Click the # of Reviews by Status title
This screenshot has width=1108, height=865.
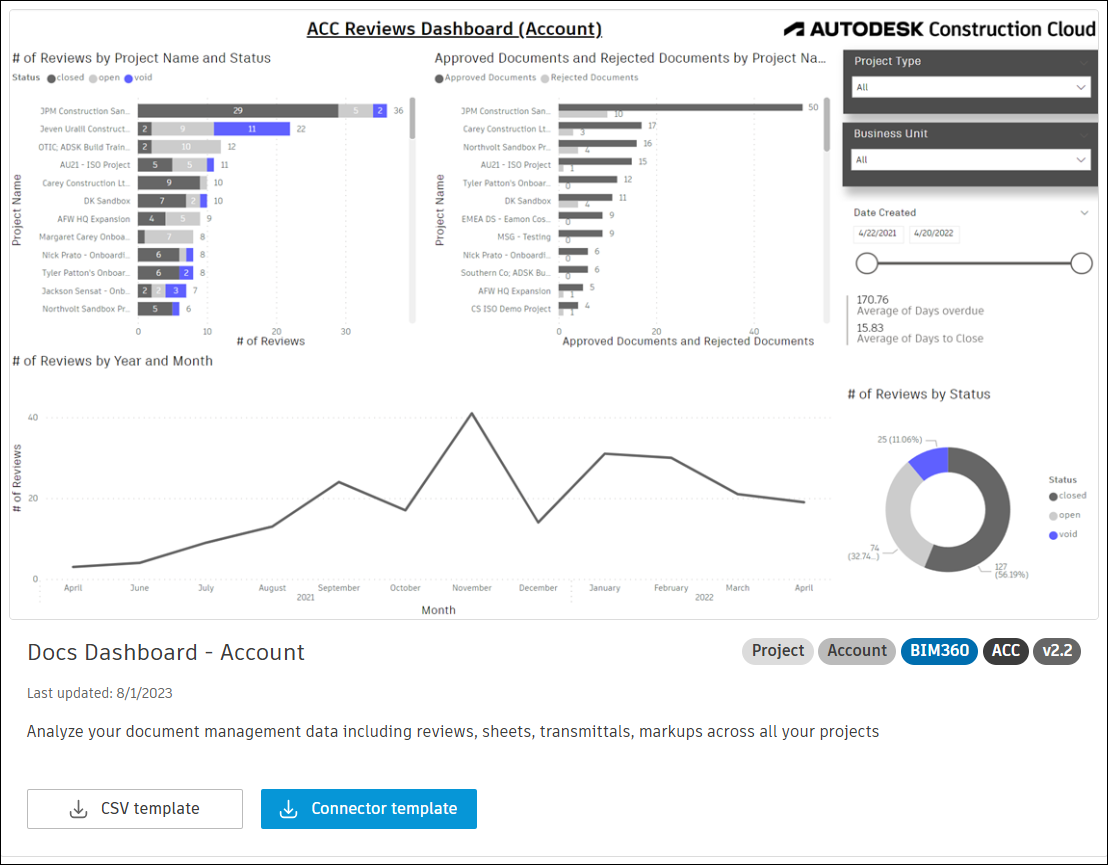(x=919, y=394)
